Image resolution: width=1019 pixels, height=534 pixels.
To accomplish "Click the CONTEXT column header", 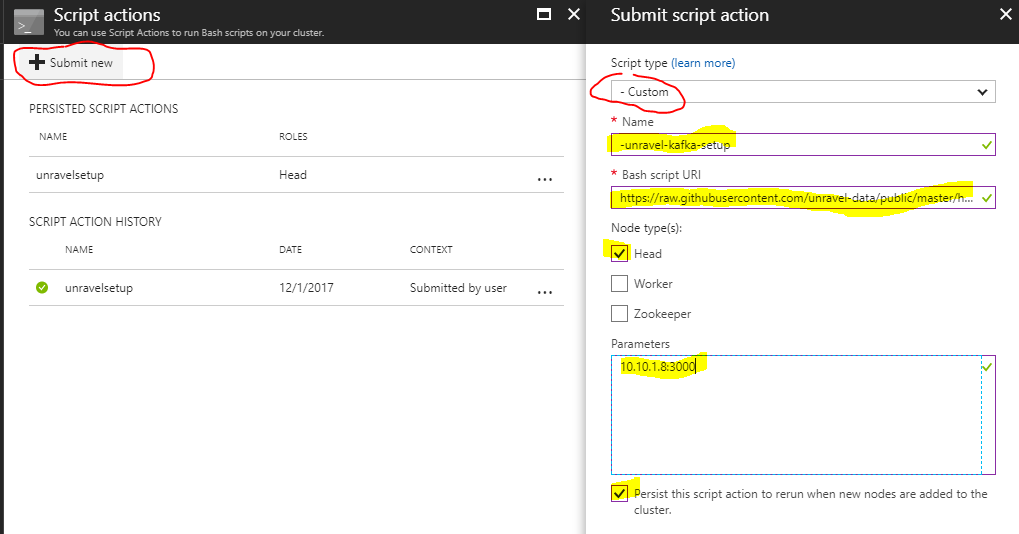I will [x=431, y=249].
